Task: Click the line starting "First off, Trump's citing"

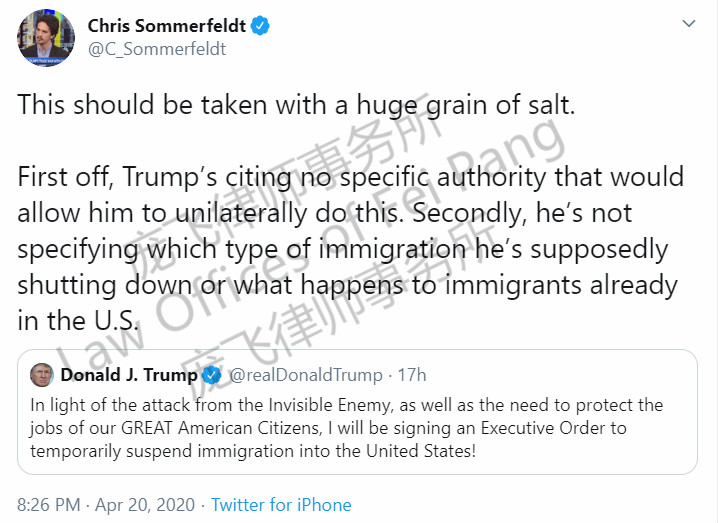Action: tap(350, 177)
